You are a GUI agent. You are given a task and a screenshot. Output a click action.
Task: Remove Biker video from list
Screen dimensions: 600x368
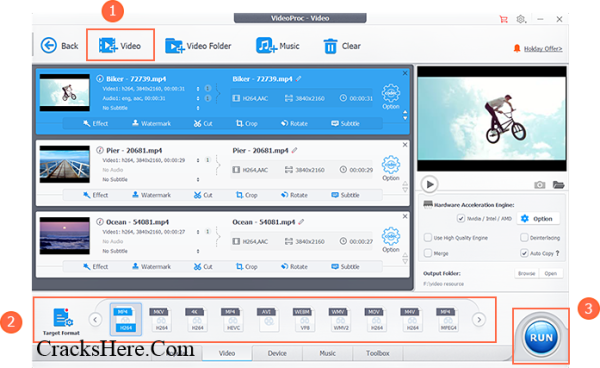point(405,73)
